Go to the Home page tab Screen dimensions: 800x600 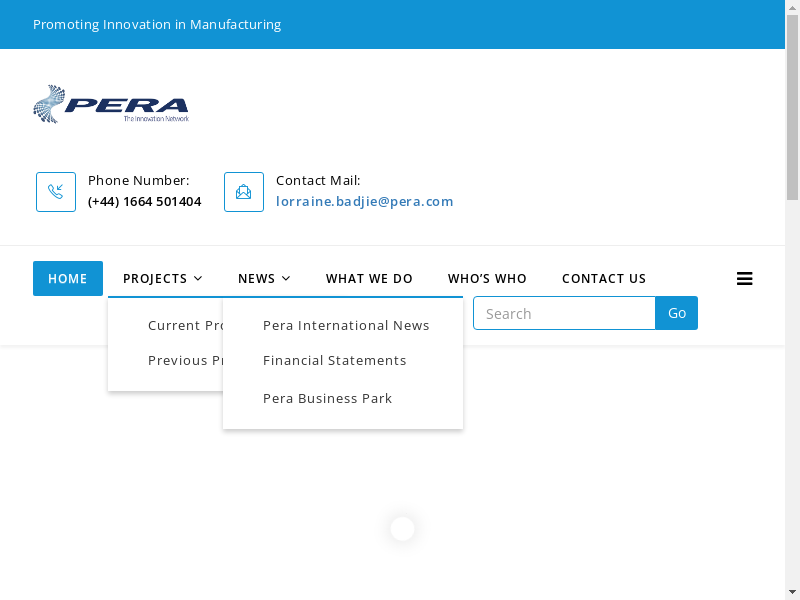pos(68,279)
